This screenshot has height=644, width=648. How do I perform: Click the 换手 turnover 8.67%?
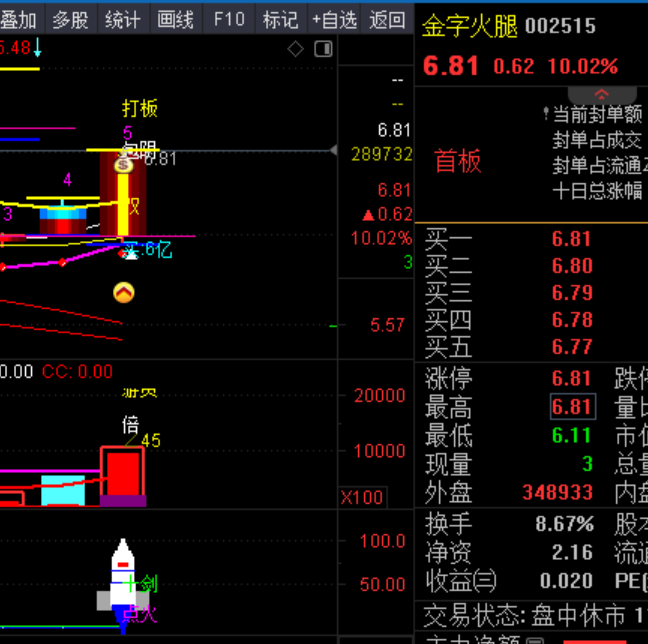[x=565, y=524]
